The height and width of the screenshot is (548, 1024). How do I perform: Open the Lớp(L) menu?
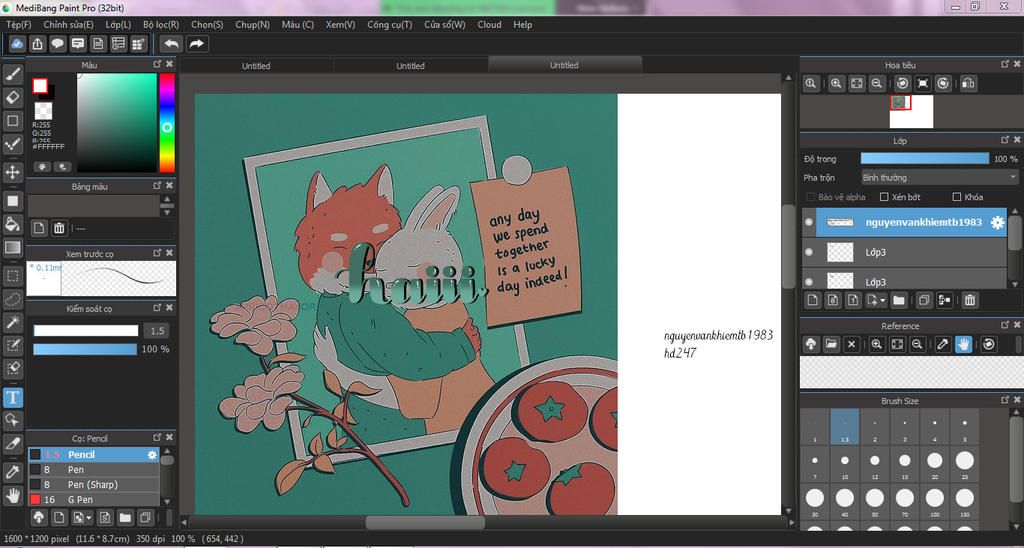pos(118,24)
